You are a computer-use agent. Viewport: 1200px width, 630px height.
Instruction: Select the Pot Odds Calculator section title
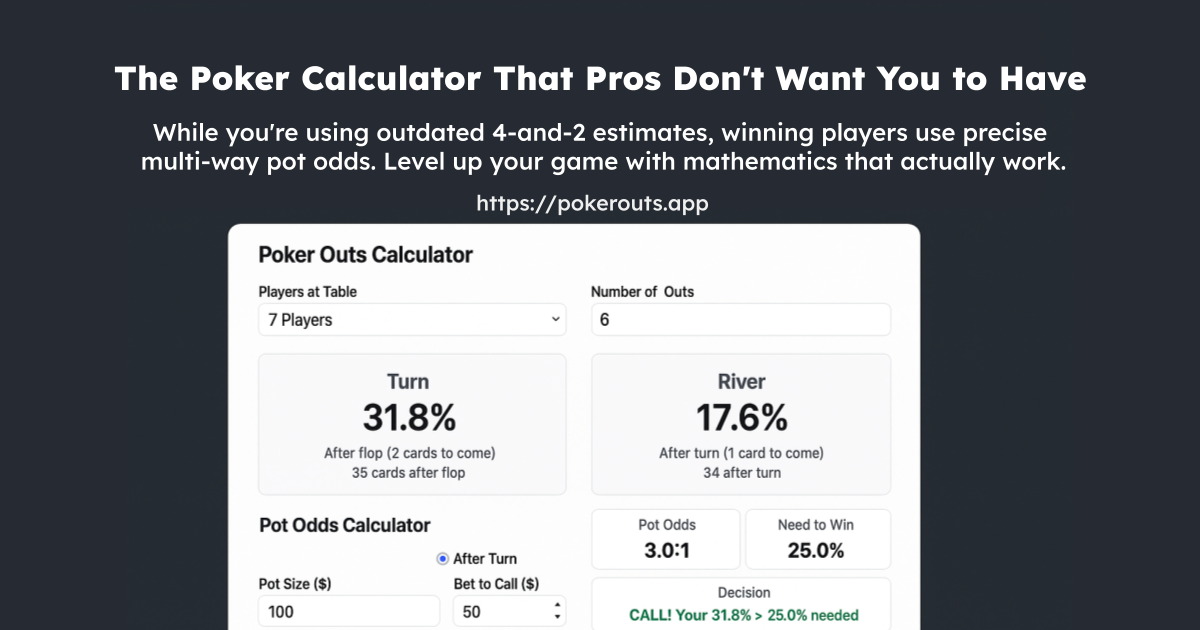click(x=344, y=525)
